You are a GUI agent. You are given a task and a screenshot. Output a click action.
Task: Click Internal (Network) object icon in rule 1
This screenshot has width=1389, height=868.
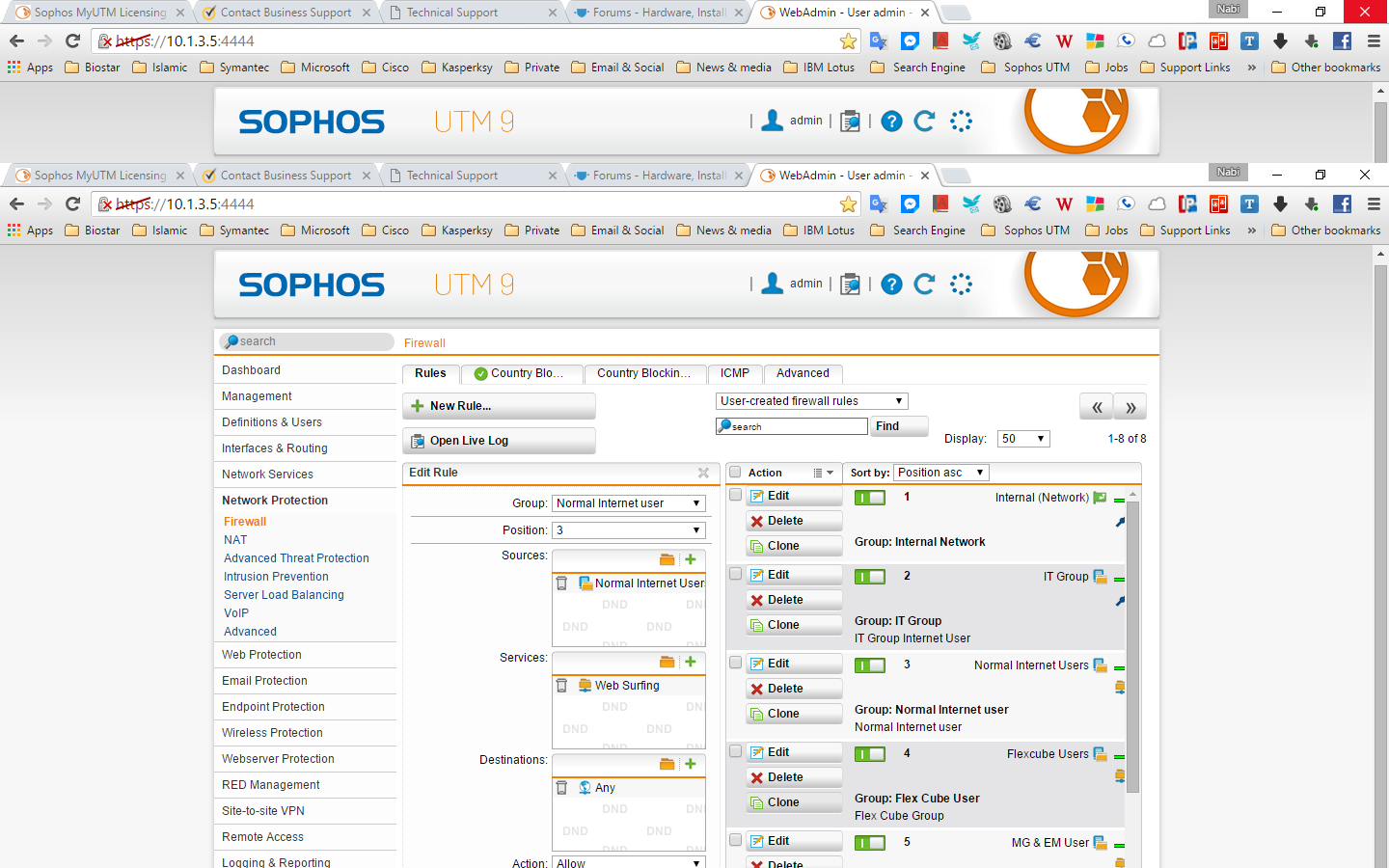1100,498
